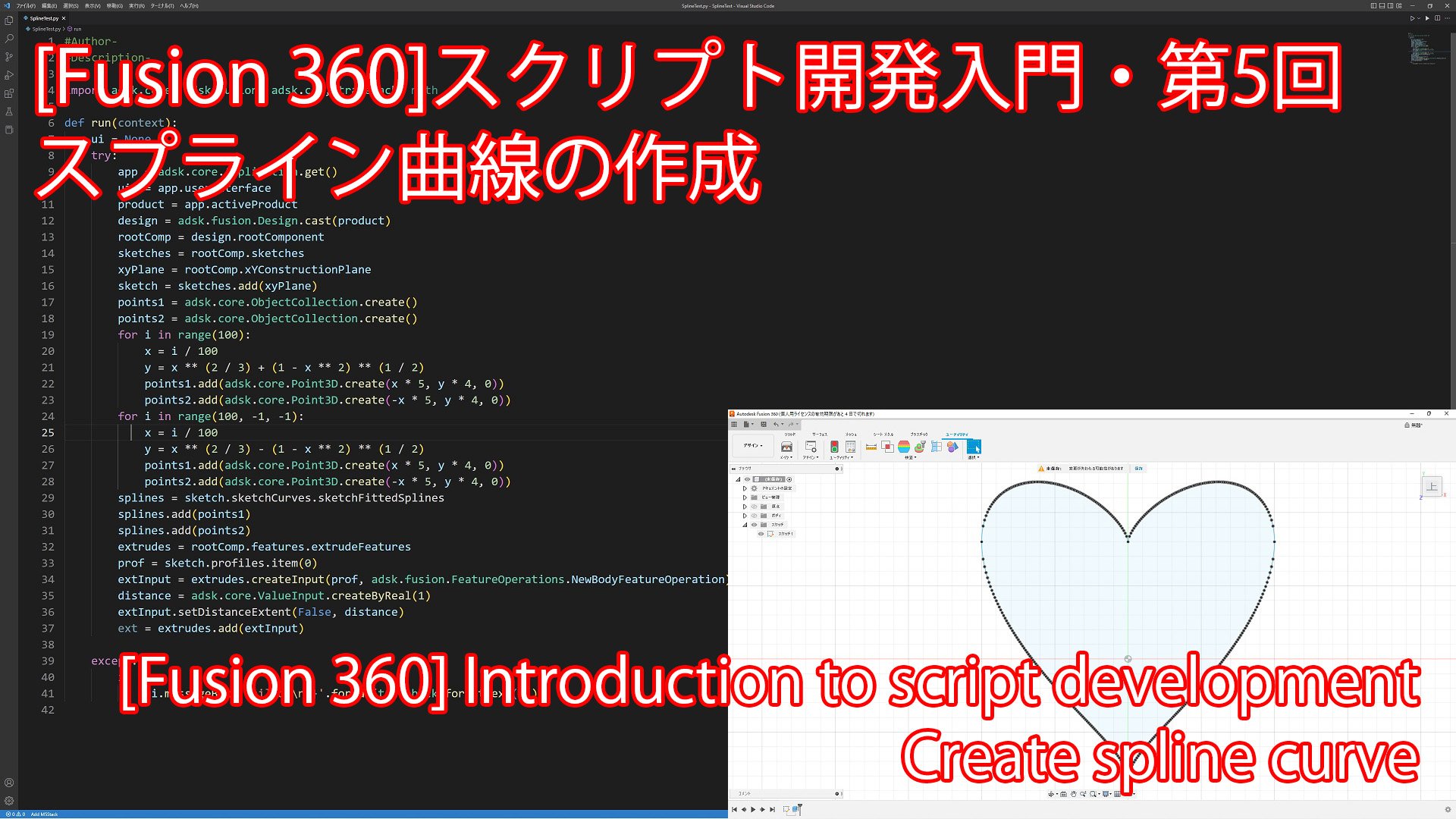Click the Orbit navigation icon in Fusion 360
The width and height of the screenshot is (1456, 819).
(1052, 794)
